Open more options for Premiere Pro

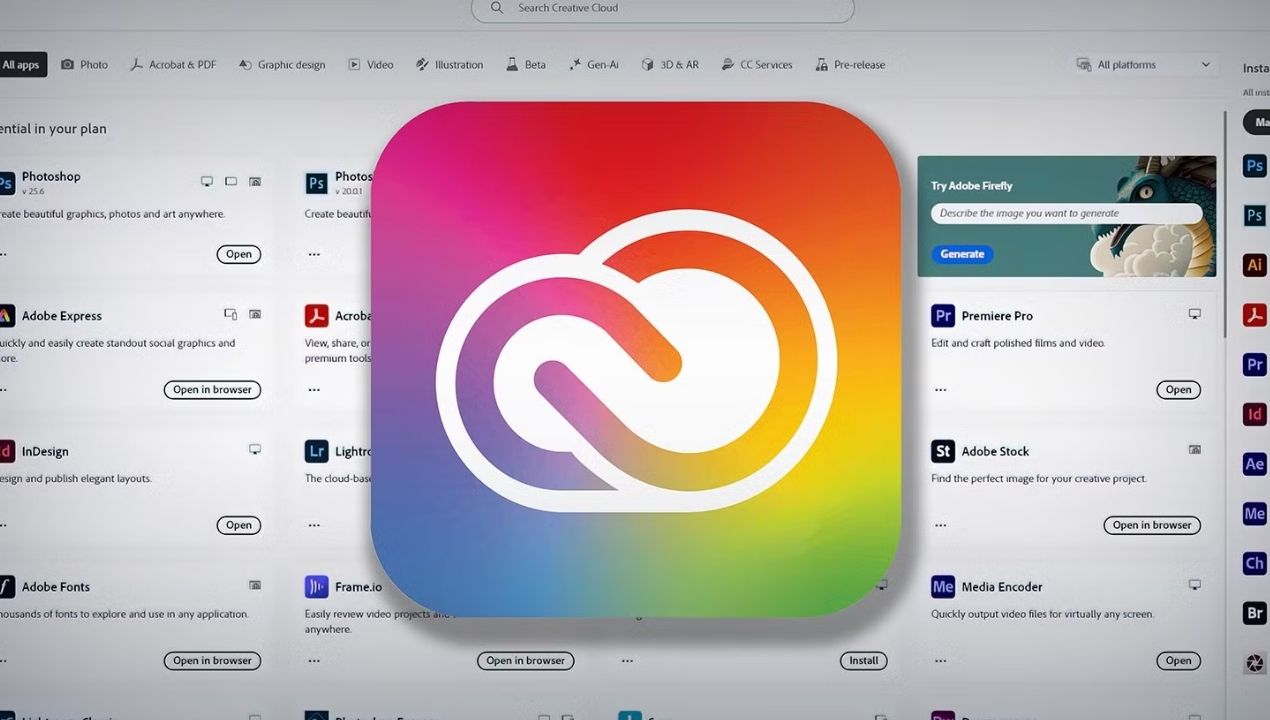coord(940,390)
